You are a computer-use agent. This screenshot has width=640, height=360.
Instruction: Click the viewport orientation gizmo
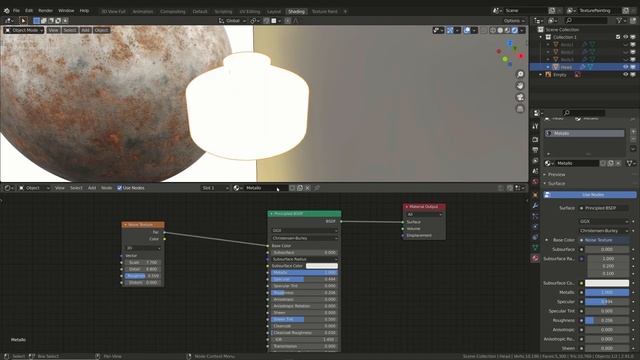coord(510,53)
